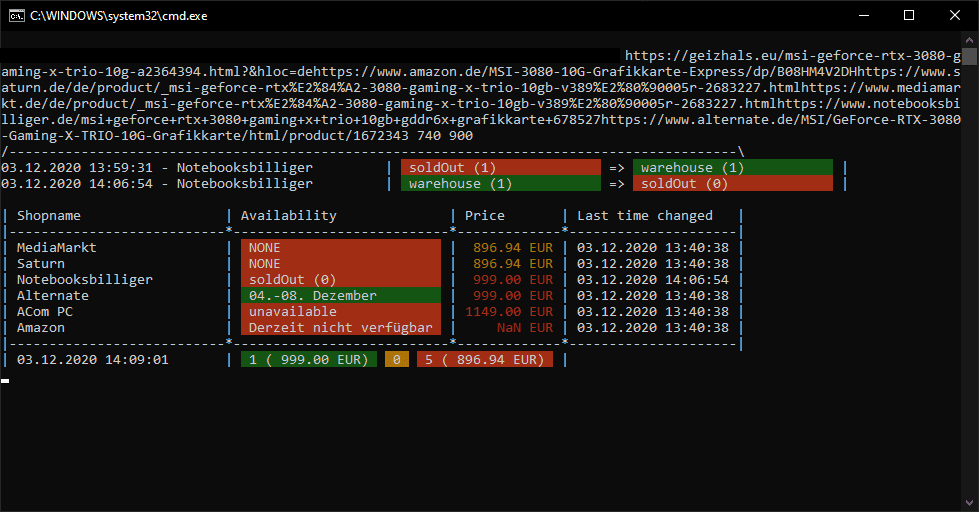Image resolution: width=979 pixels, height=512 pixels.
Task: Select the 'Alternate' shop name
Action: [52, 295]
